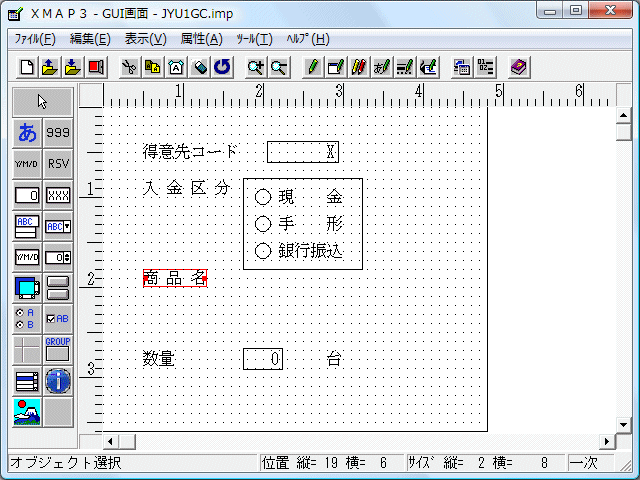Click the 得意先コード input field
The image size is (640, 480).
pyautogui.click(x=303, y=152)
